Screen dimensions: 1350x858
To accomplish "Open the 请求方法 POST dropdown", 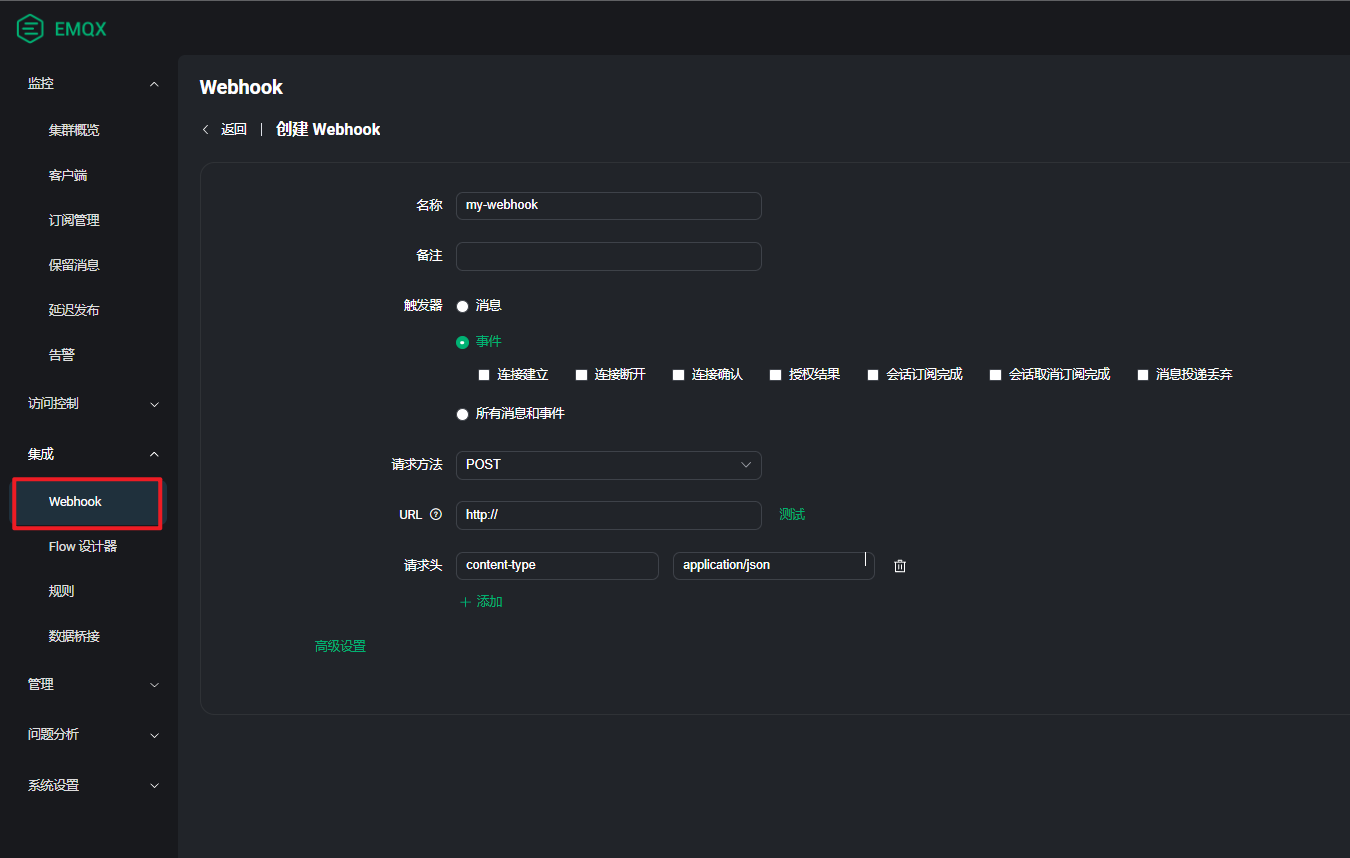I will coord(609,465).
